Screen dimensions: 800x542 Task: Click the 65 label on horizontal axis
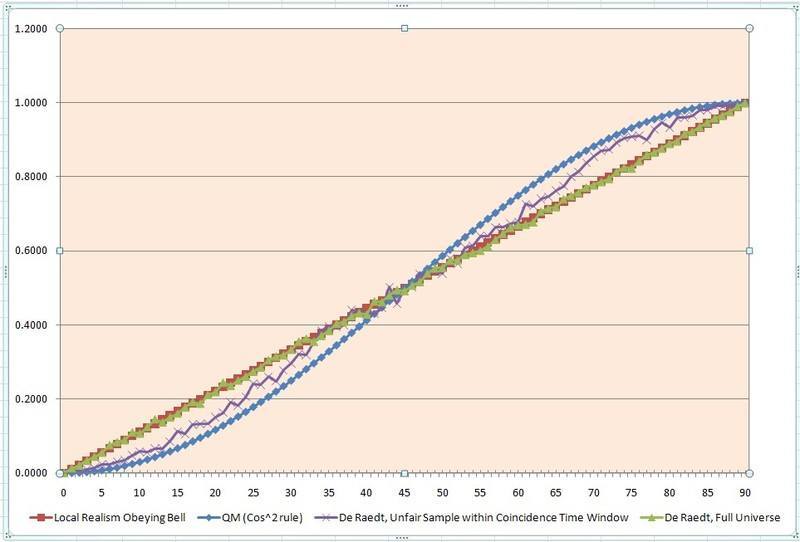556,493
